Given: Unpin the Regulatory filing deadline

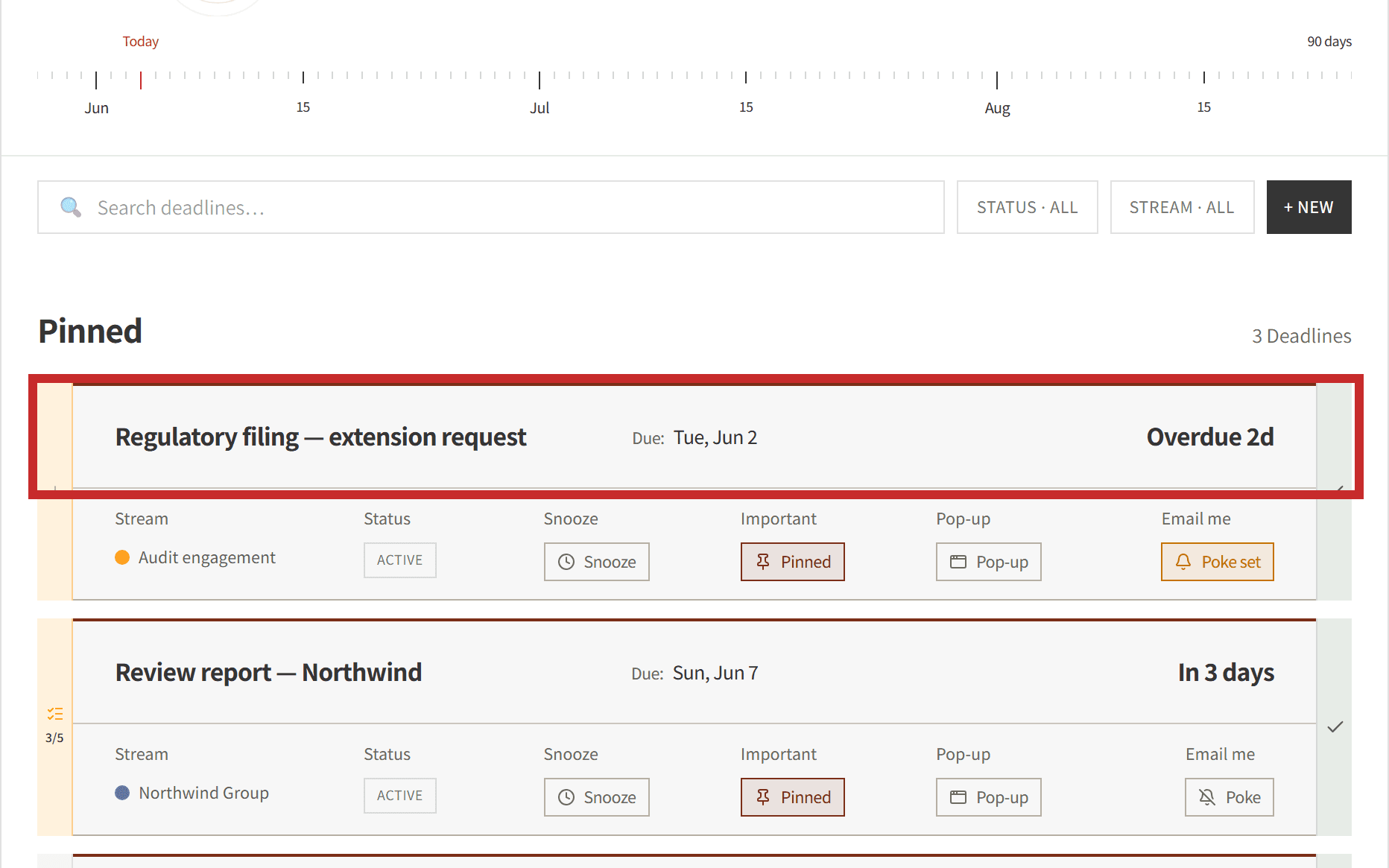Looking at the screenshot, I should (x=792, y=562).
